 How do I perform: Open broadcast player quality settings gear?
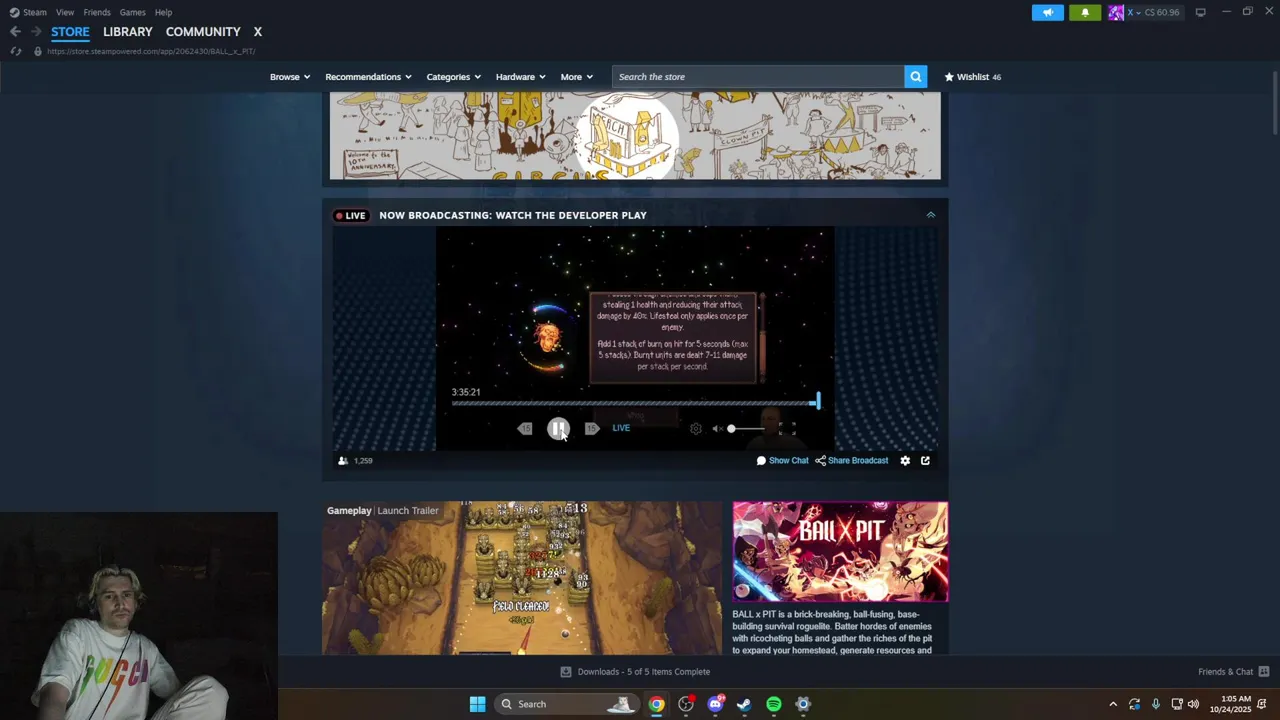pos(696,428)
